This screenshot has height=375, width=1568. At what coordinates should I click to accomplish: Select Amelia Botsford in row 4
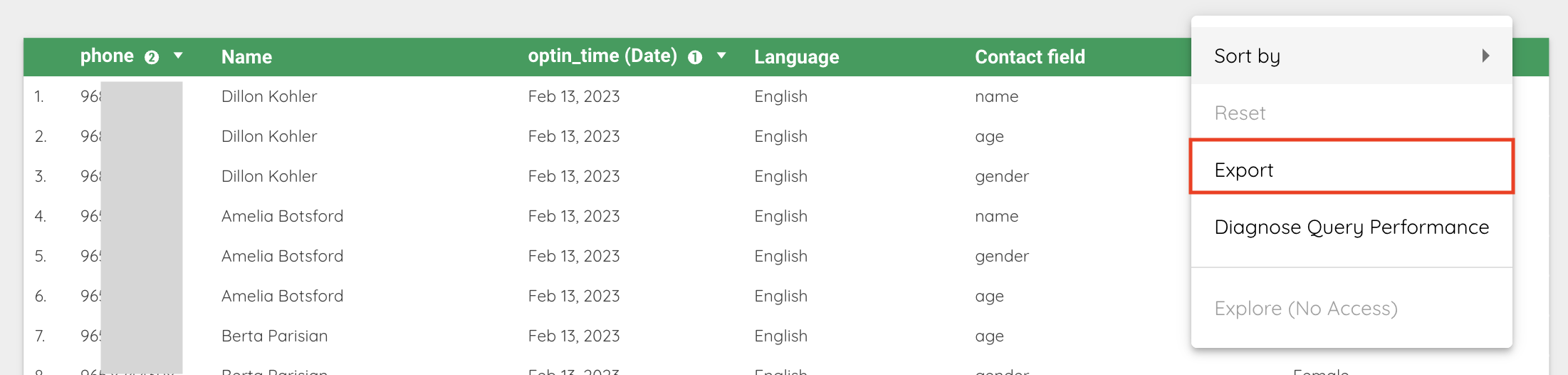tap(282, 216)
